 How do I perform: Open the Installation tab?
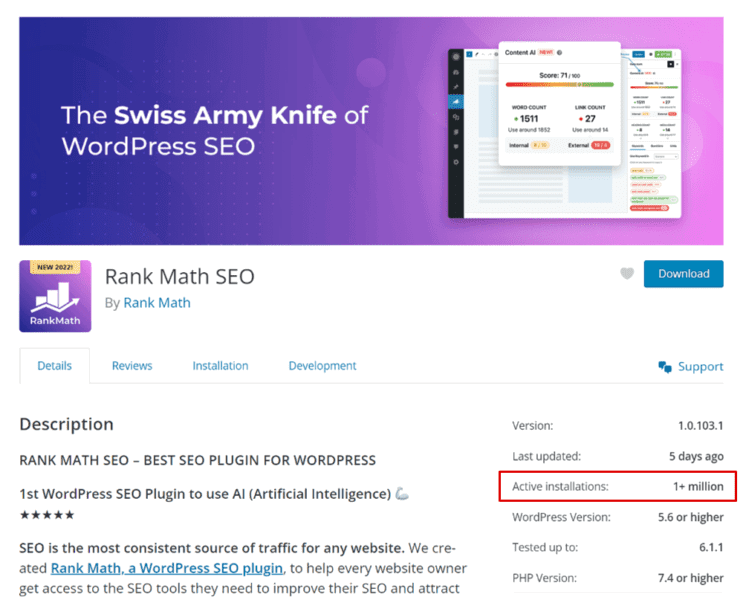(x=220, y=365)
